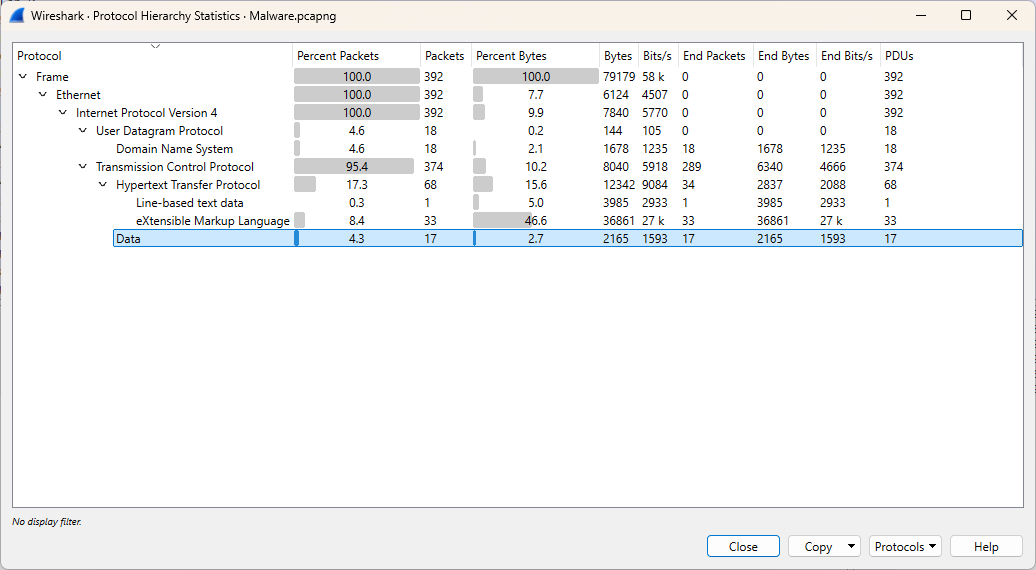Viewport: 1036px width, 570px height.
Task: Sort by the Packets column header
Action: click(x=445, y=56)
